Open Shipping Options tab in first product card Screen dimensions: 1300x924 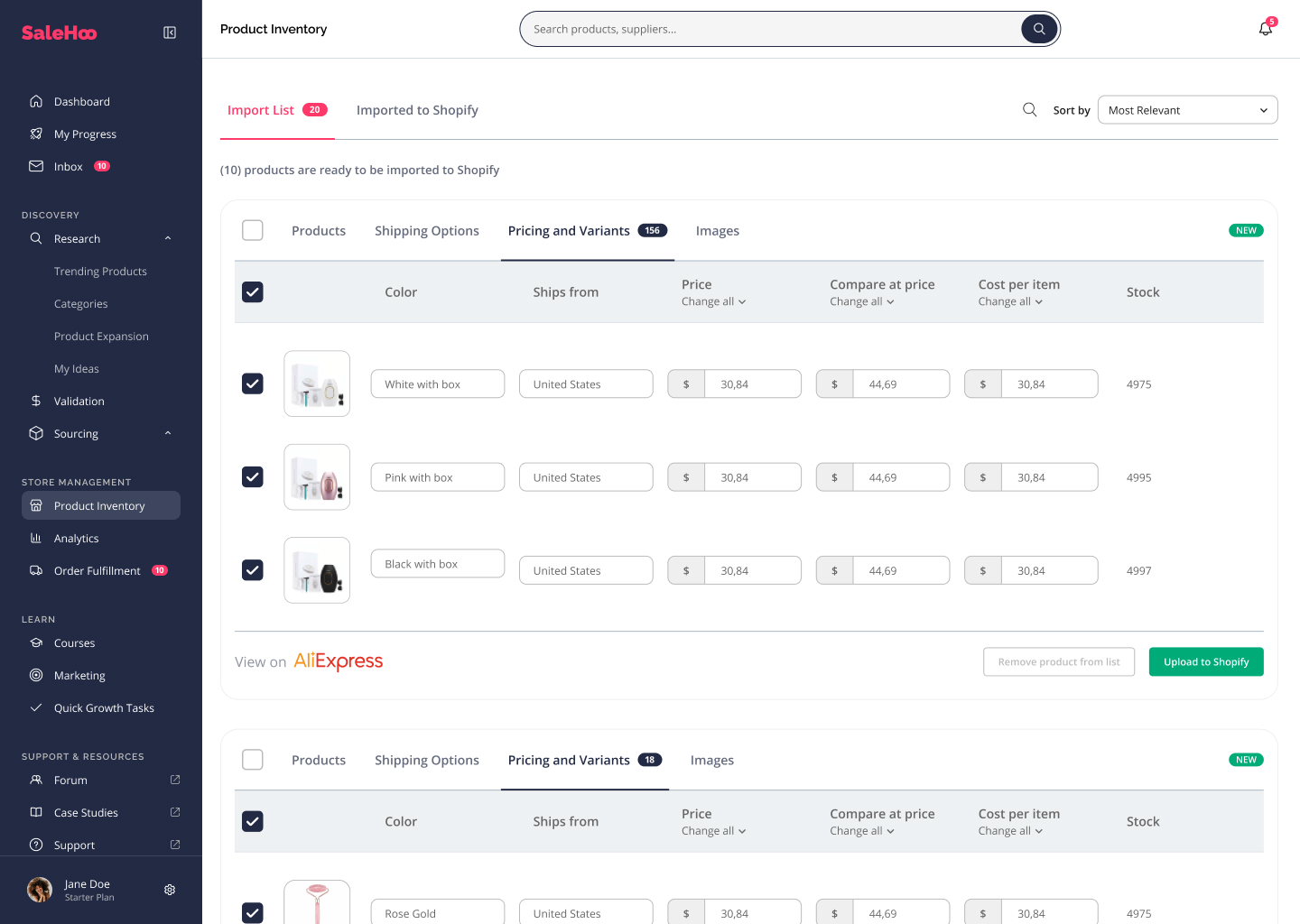click(427, 231)
